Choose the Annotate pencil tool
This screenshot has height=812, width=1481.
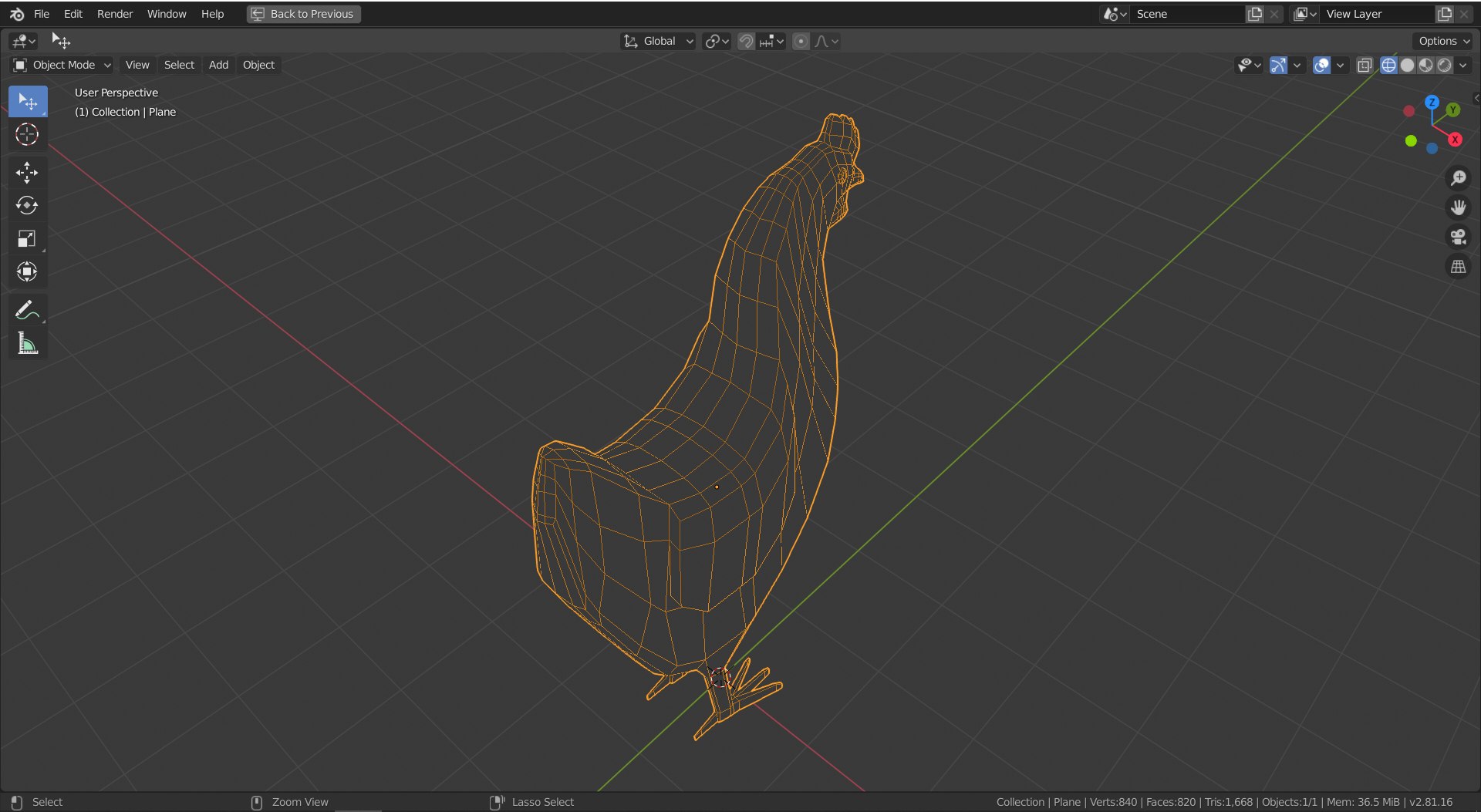point(28,310)
